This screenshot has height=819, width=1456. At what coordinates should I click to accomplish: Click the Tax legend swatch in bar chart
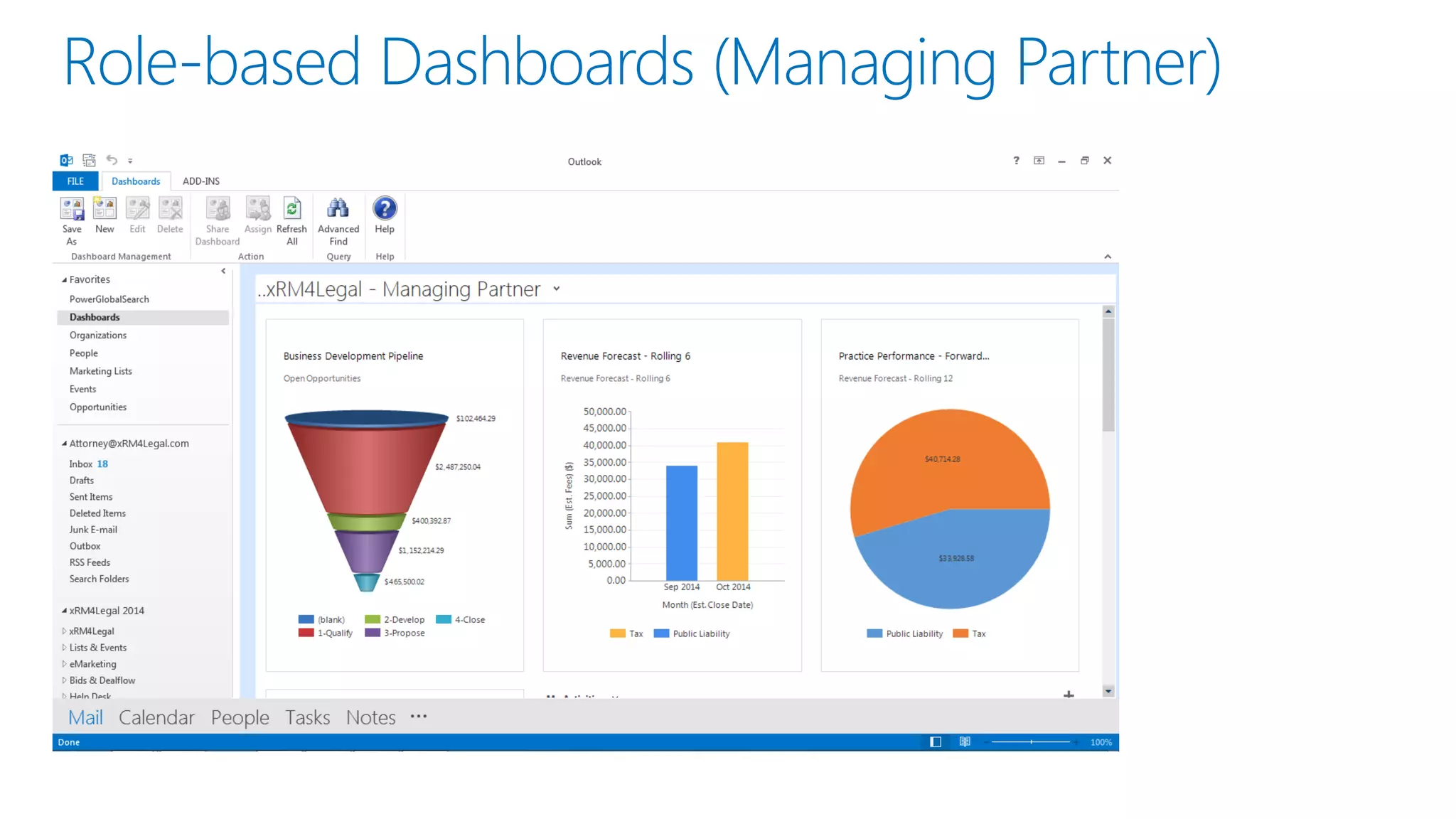(617, 633)
